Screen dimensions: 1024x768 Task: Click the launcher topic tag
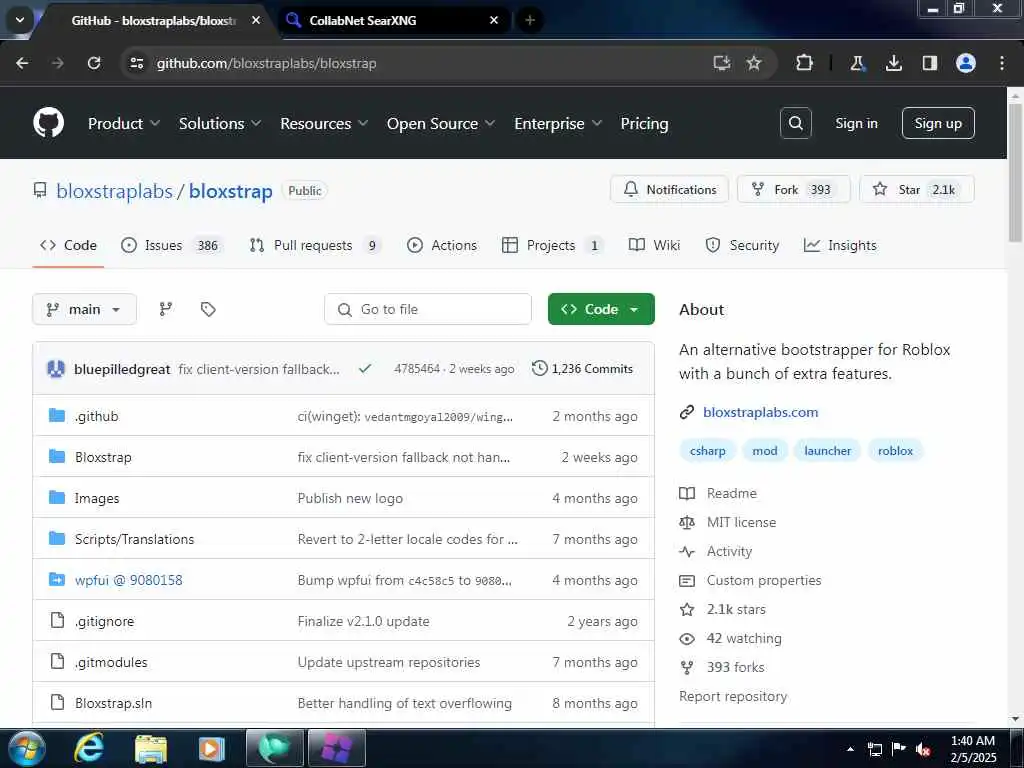[x=827, y=451]
